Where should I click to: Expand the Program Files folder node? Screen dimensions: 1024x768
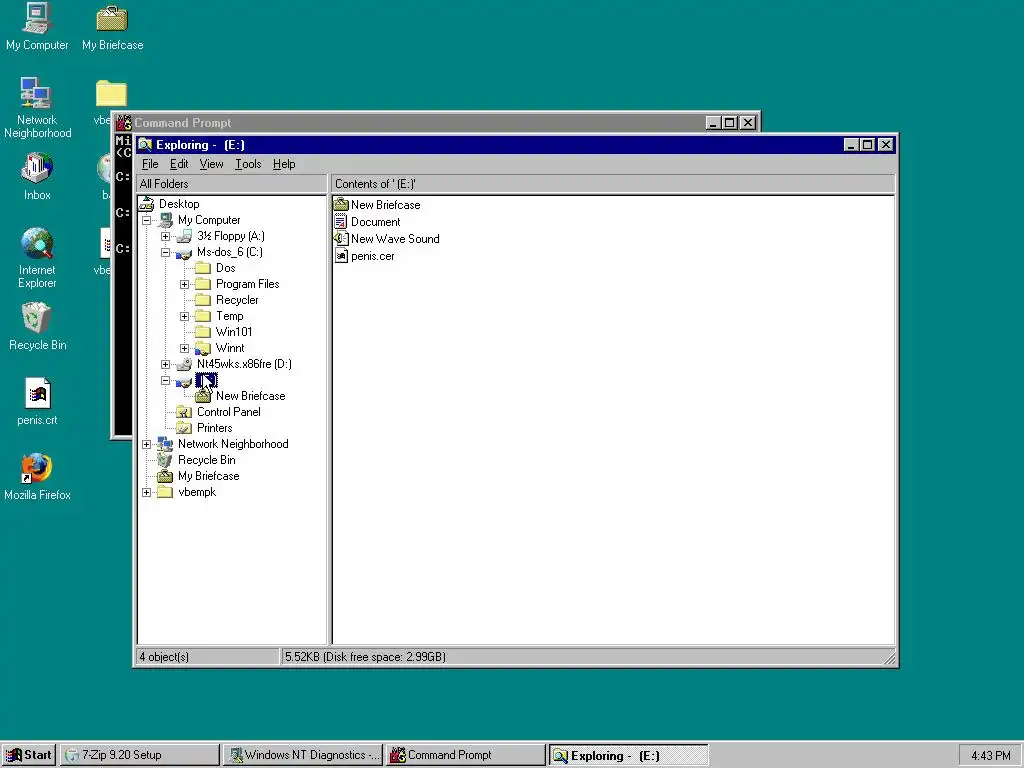point(184,284)
